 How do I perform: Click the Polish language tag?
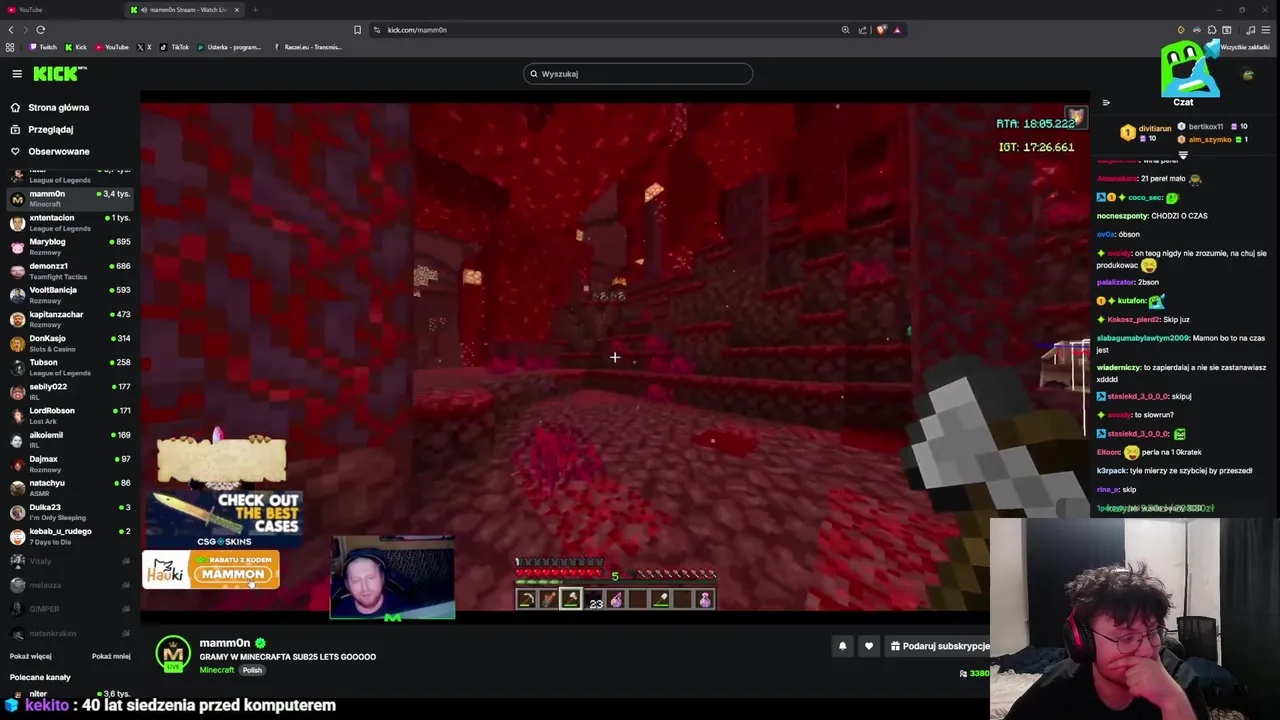(x=252, y=670)
